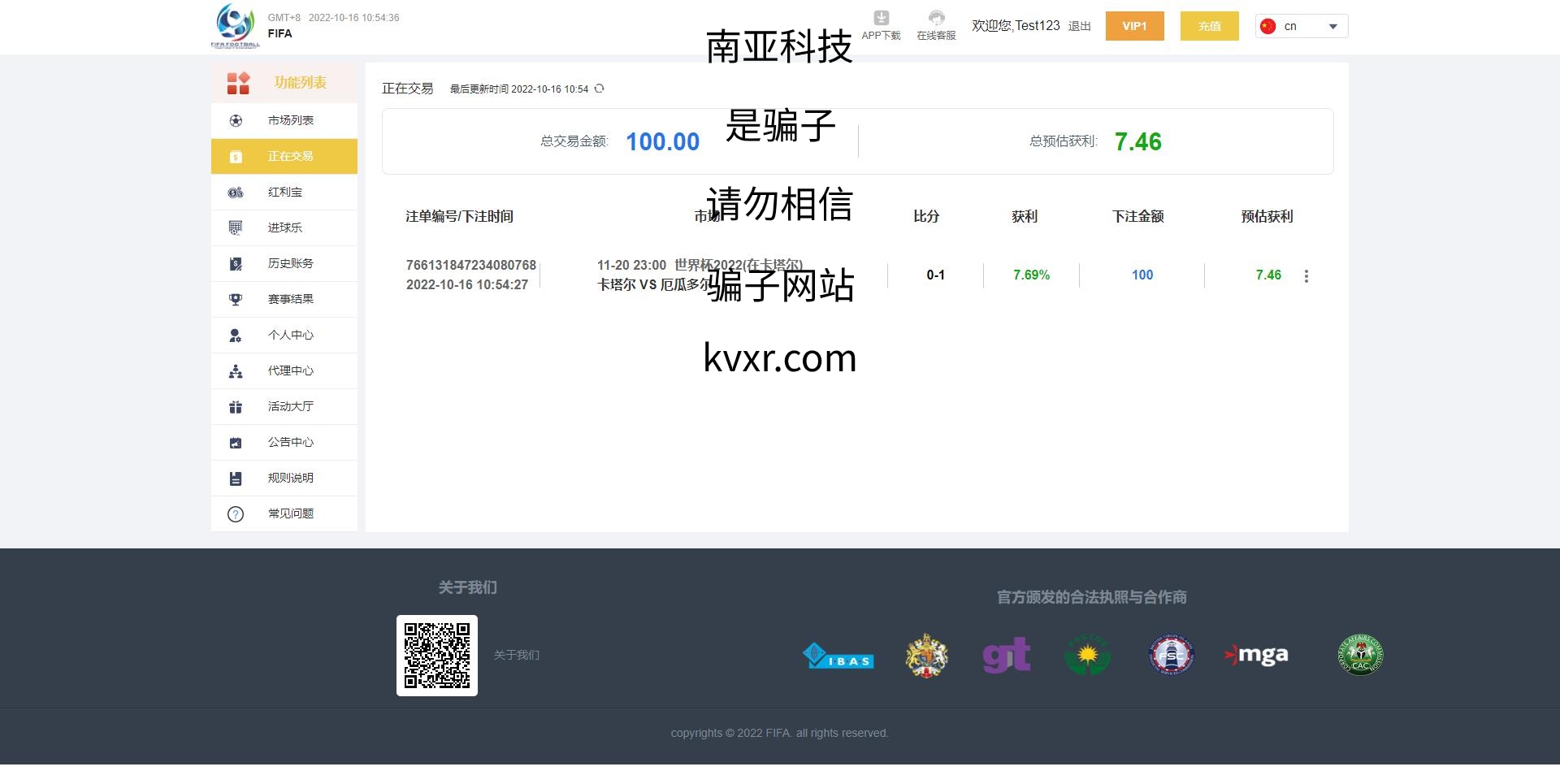The height and width of the screenshot is (784, 1560).
Task: Click the APP下载 download icon
Action: pyautogui.click(x=882, y=18)
